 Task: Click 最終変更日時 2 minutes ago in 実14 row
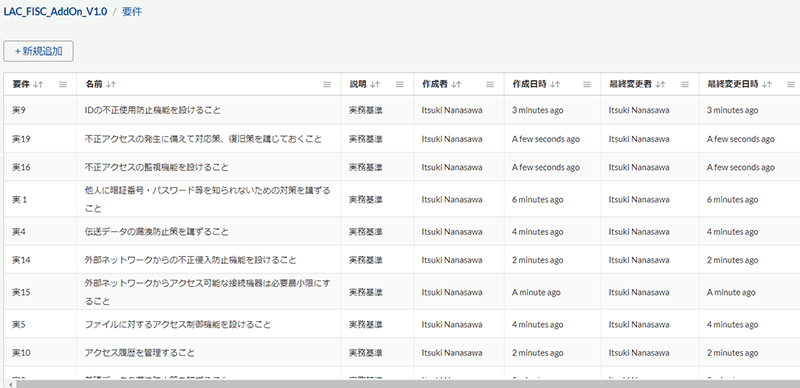click(x=733, y=260)
